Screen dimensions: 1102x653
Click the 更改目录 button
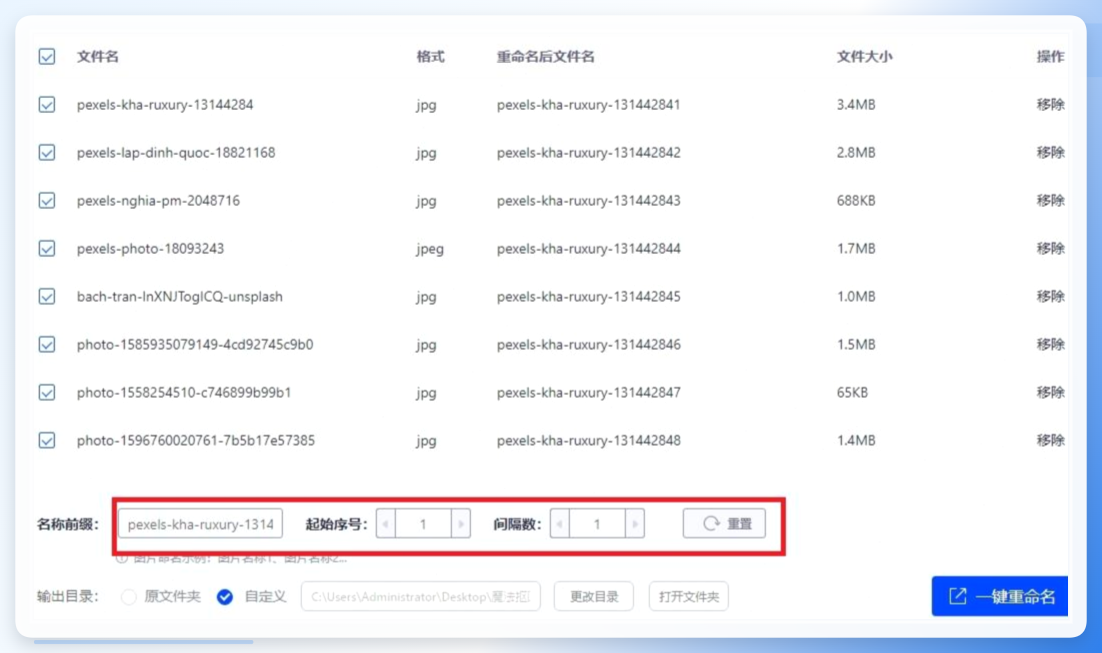coord(594,597)
